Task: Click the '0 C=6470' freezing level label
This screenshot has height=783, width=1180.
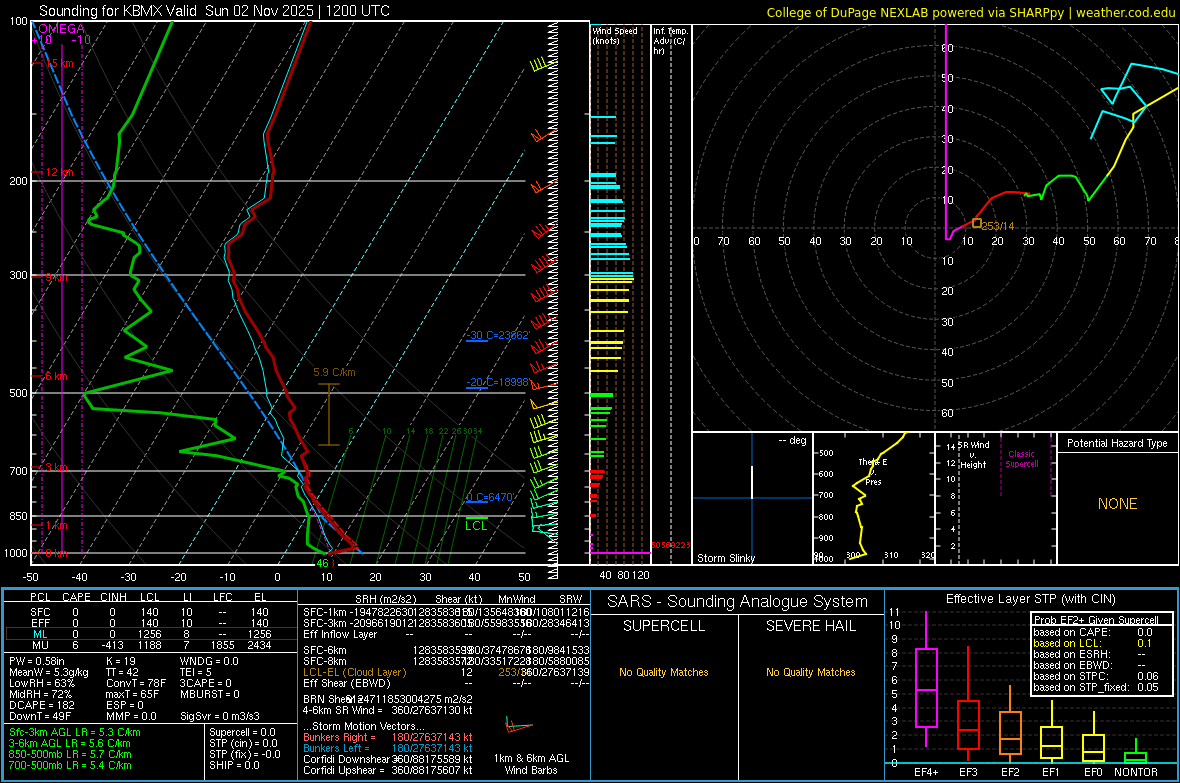Action: click(x=490, y=497)
